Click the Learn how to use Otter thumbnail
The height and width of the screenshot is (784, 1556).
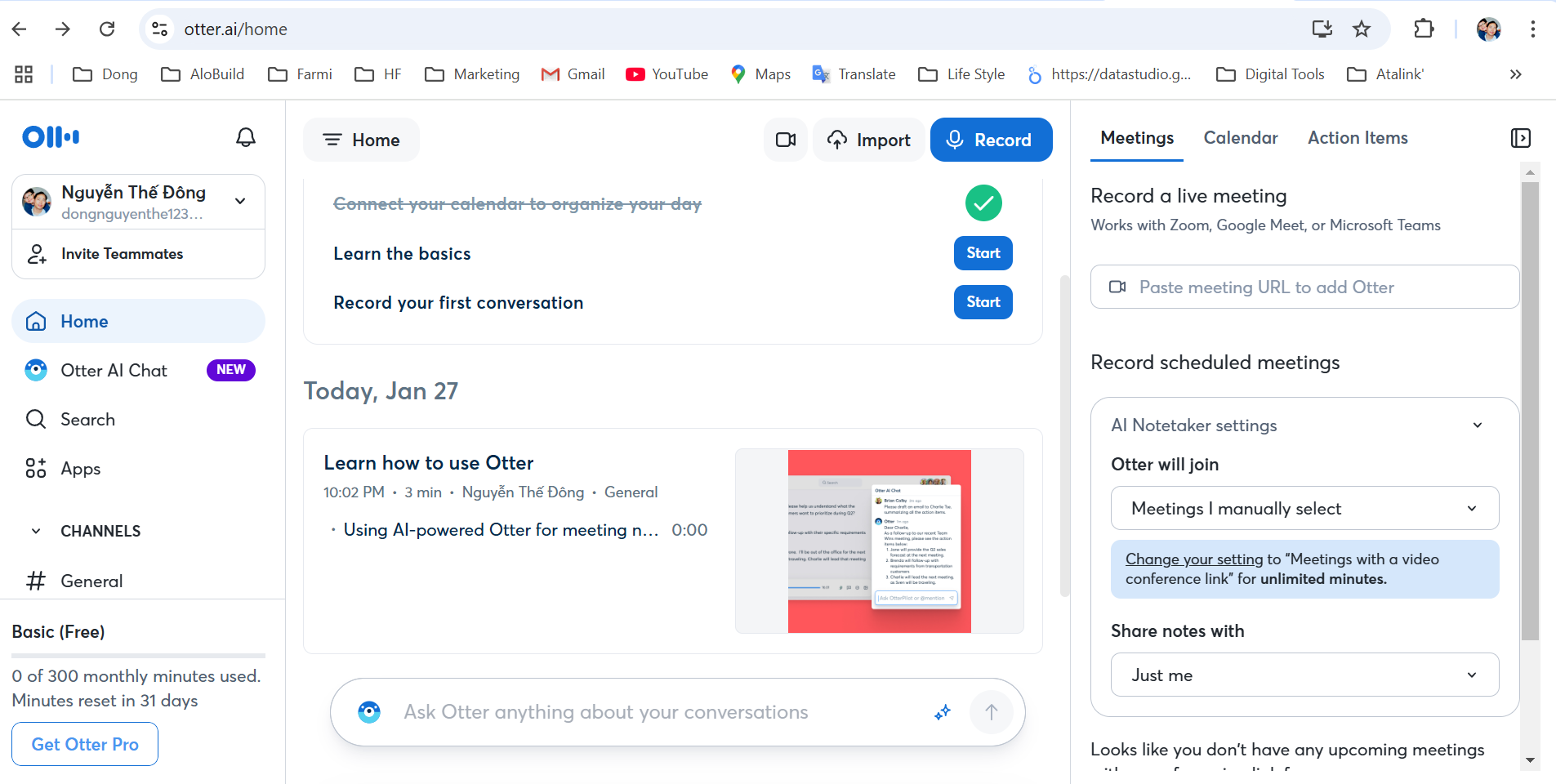coord(880,541)
